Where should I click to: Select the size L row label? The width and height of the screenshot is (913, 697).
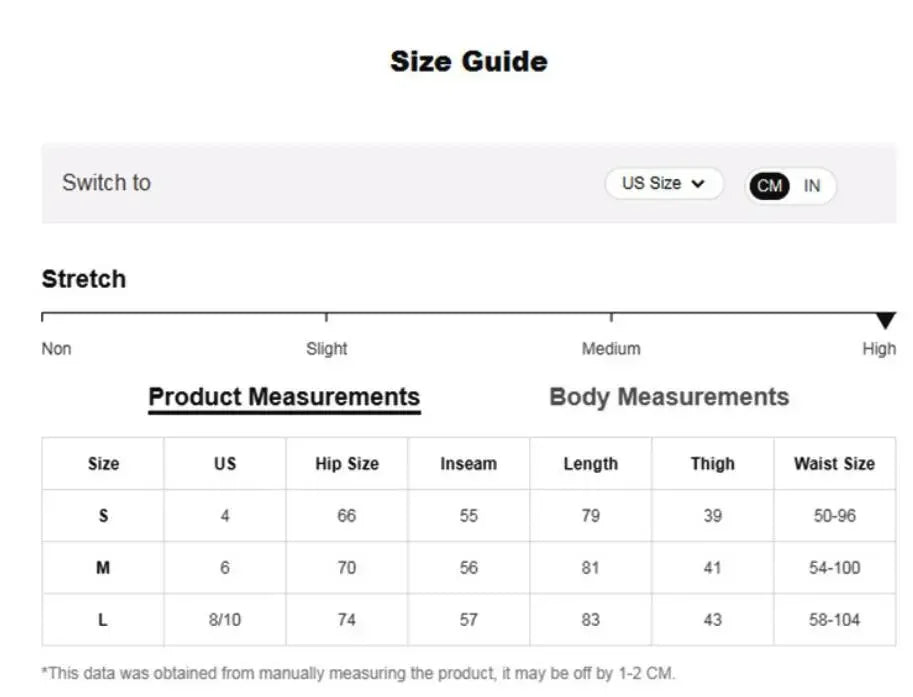coord(103,620)
